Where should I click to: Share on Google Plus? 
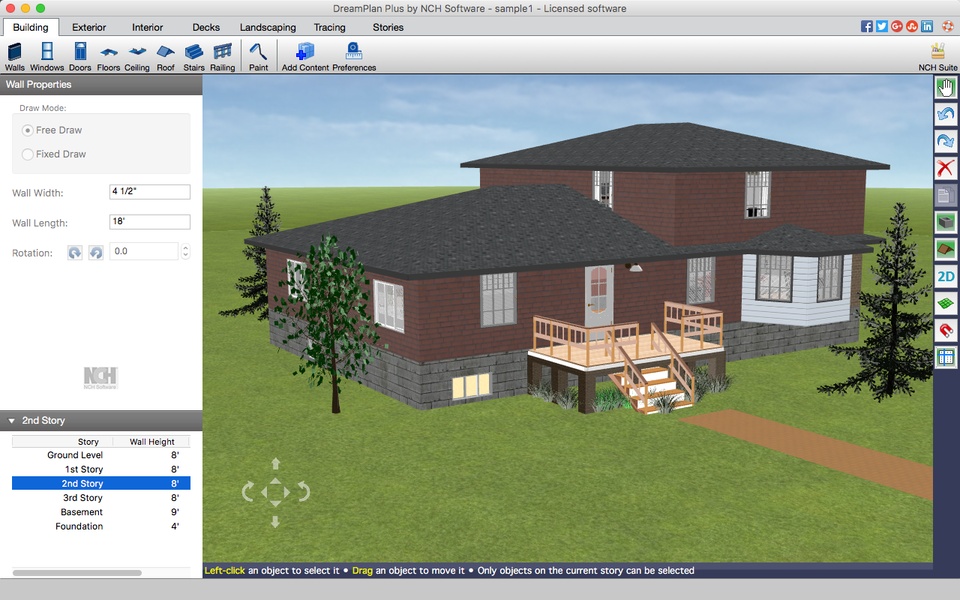(897, 26)
